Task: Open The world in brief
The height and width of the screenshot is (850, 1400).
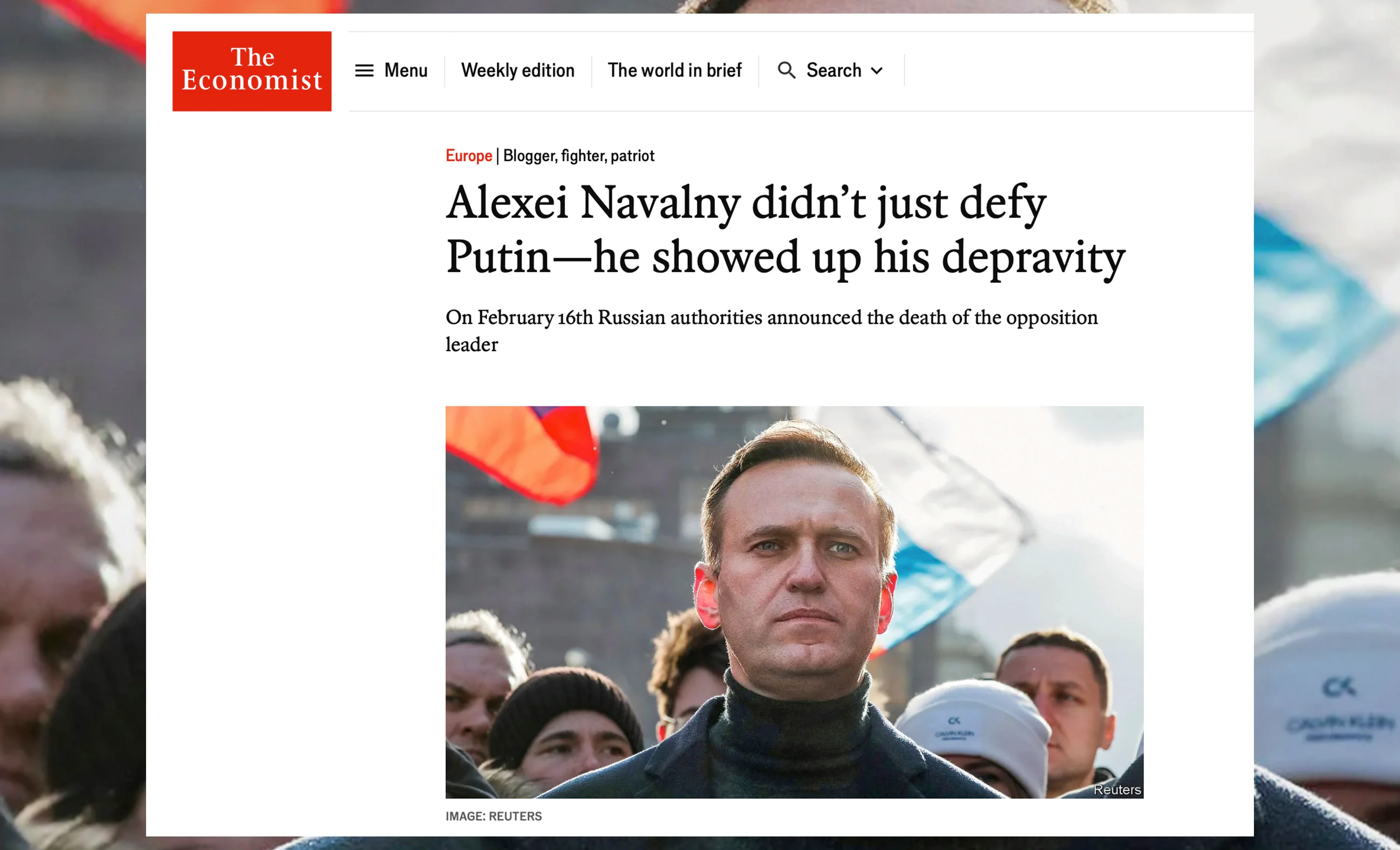Action: (x=674, y=70)
